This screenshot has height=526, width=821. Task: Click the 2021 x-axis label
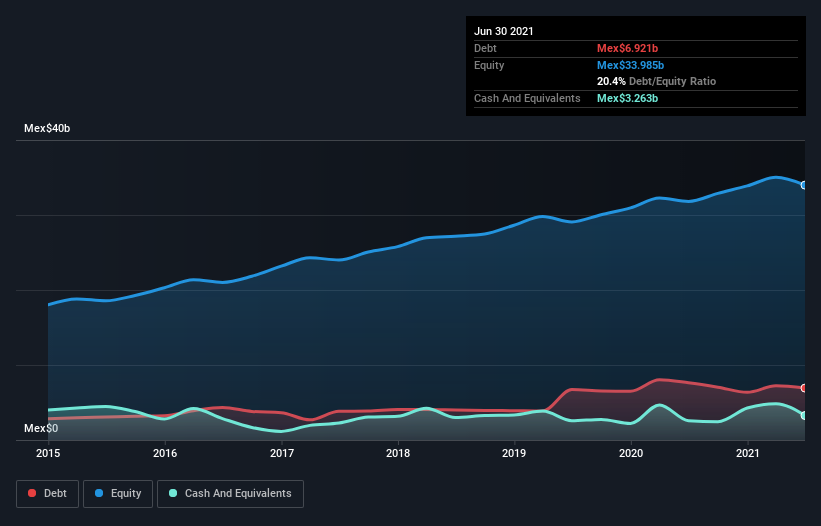pos(748,453)
